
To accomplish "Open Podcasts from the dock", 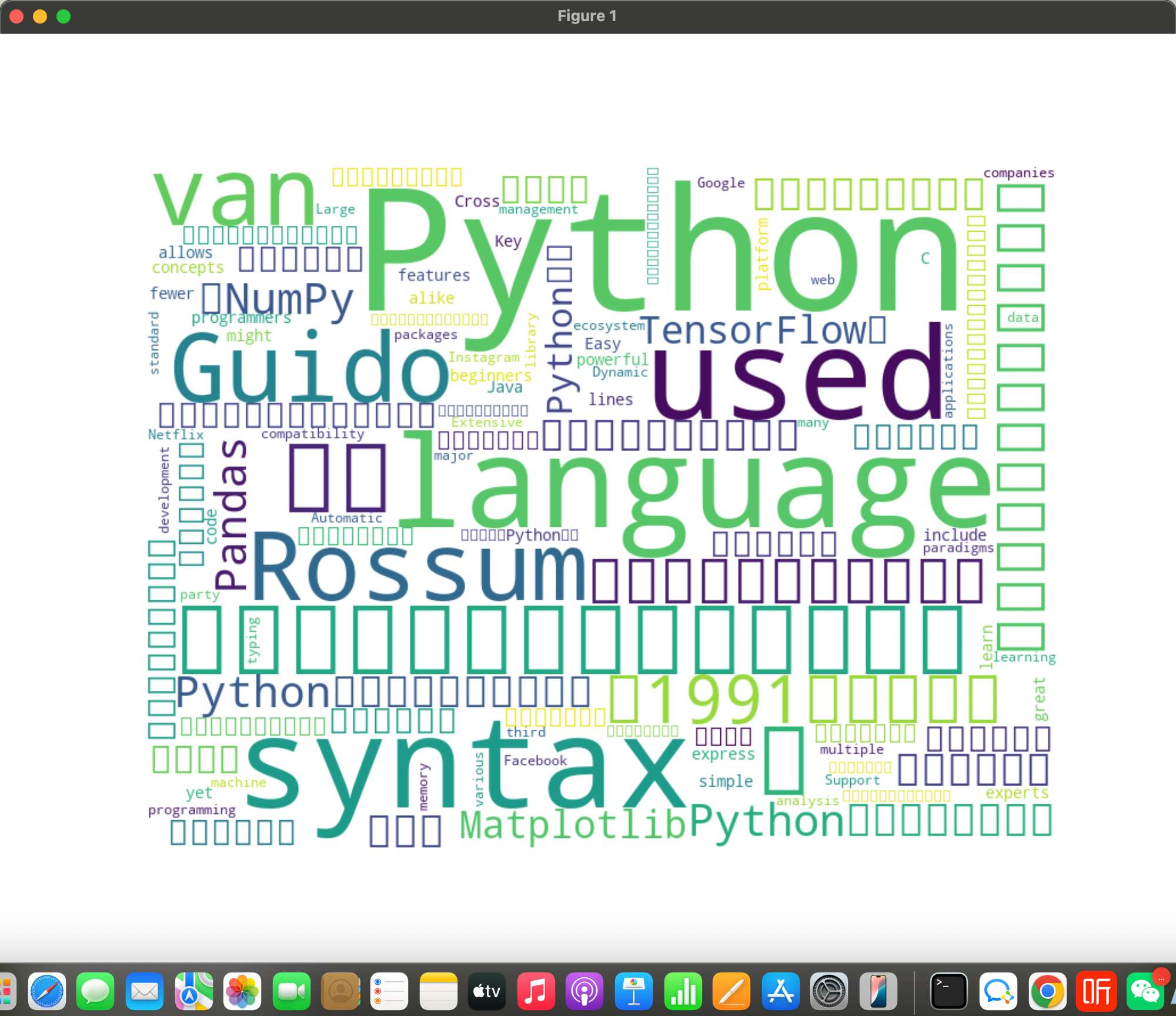I will tap(585, 991).
